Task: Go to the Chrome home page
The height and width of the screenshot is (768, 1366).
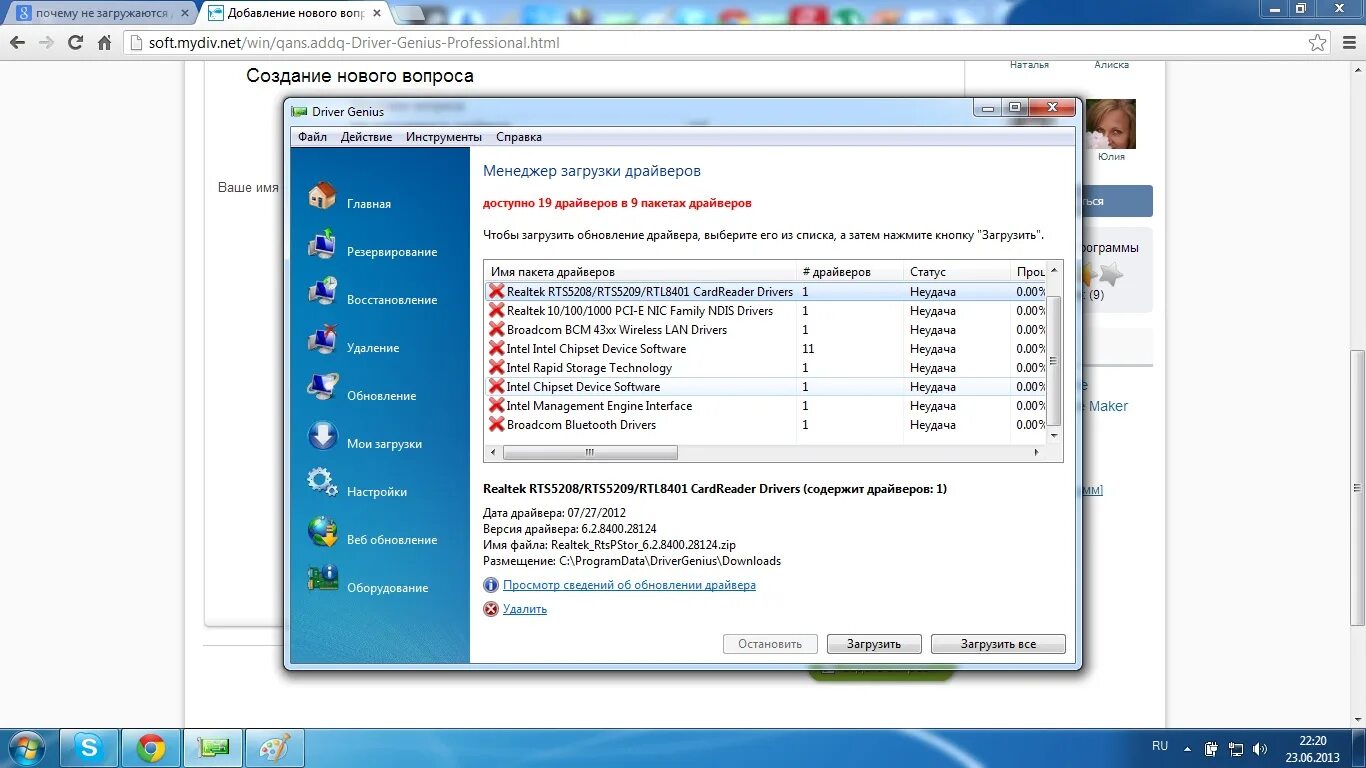Action: (104, 43)
